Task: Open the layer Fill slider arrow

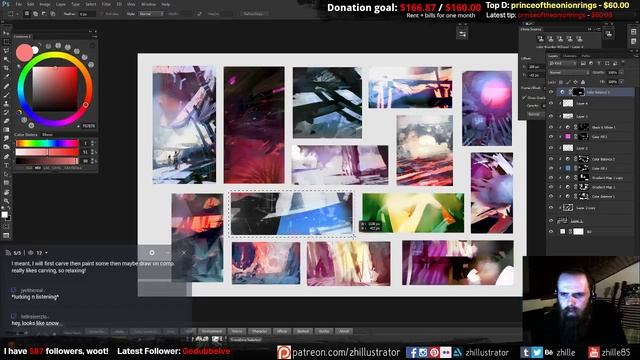Action: (x=621, y=82)
